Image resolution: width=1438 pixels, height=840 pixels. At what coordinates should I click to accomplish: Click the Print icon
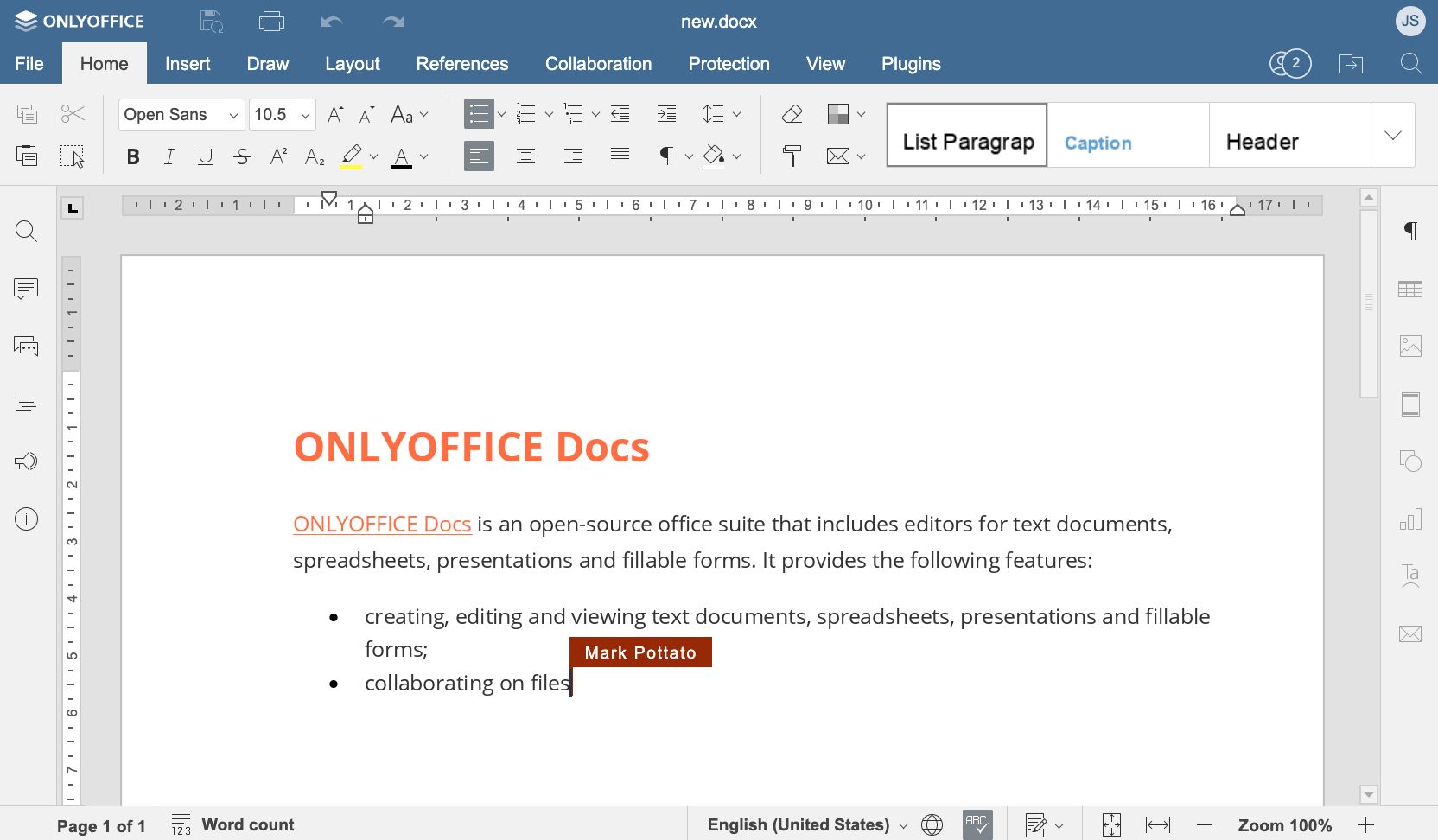(x=271, y=22)
